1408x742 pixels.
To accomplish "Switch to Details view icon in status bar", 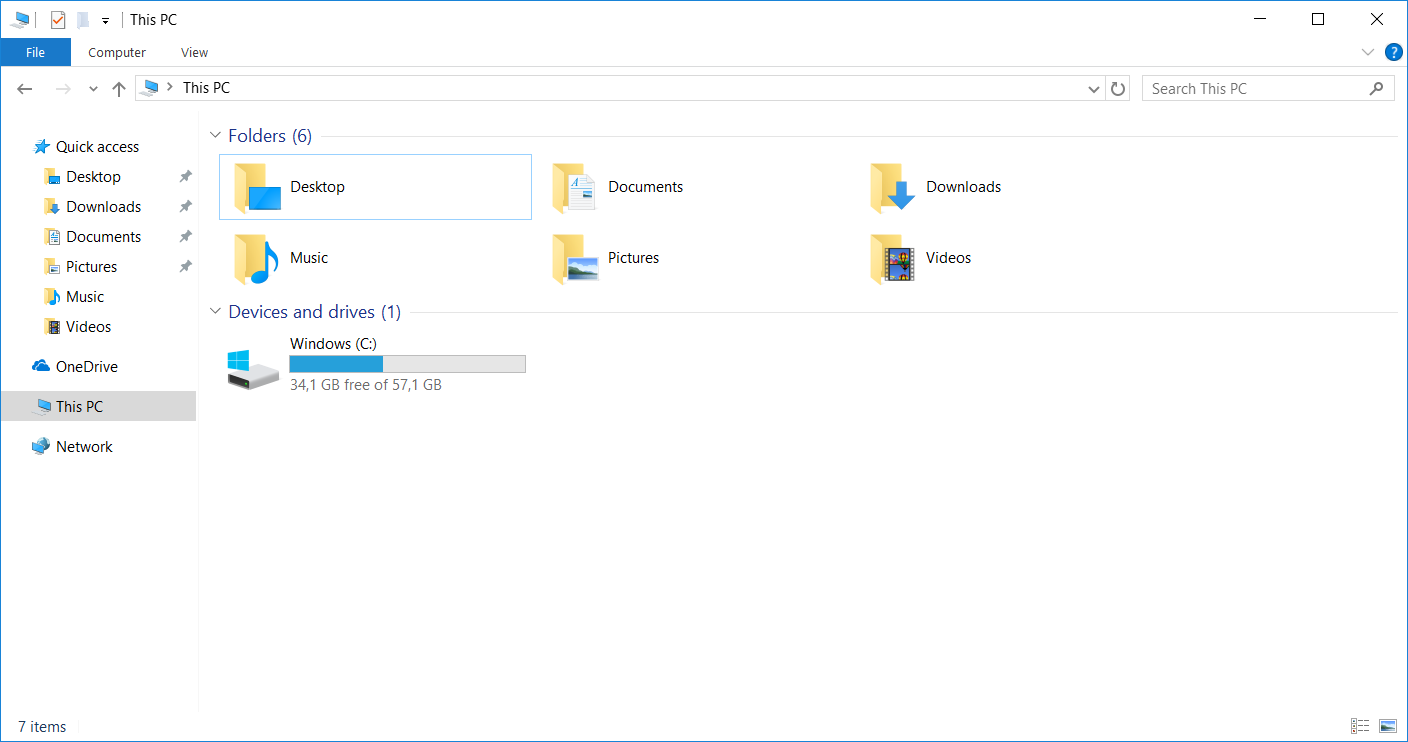I will (1360, 726).
